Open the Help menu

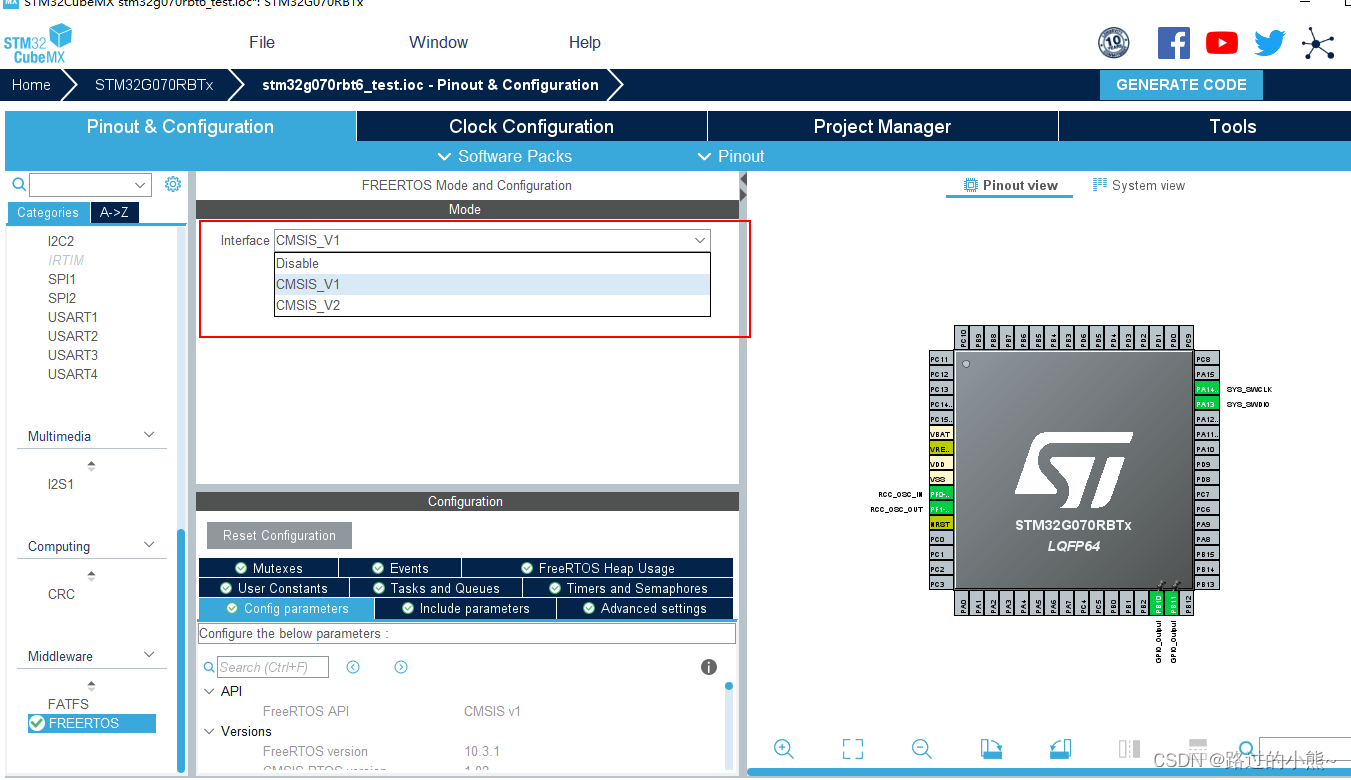pyautogui.click(x=585, y=42)
